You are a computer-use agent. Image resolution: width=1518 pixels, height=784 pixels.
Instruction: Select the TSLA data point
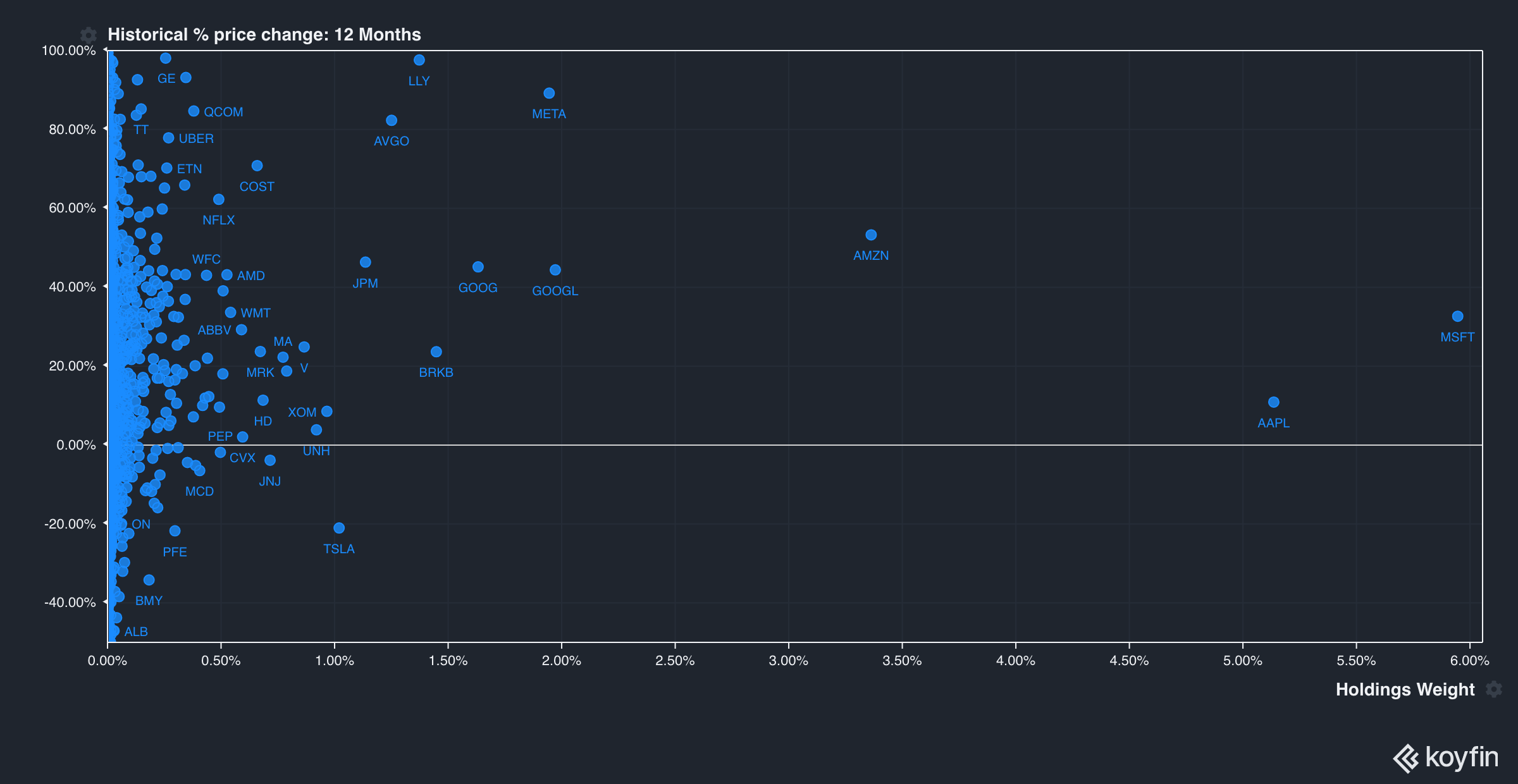coord(339,528)
